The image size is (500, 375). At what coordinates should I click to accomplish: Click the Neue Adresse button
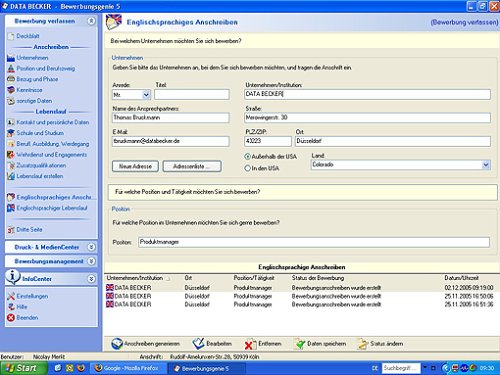[135, 166]
